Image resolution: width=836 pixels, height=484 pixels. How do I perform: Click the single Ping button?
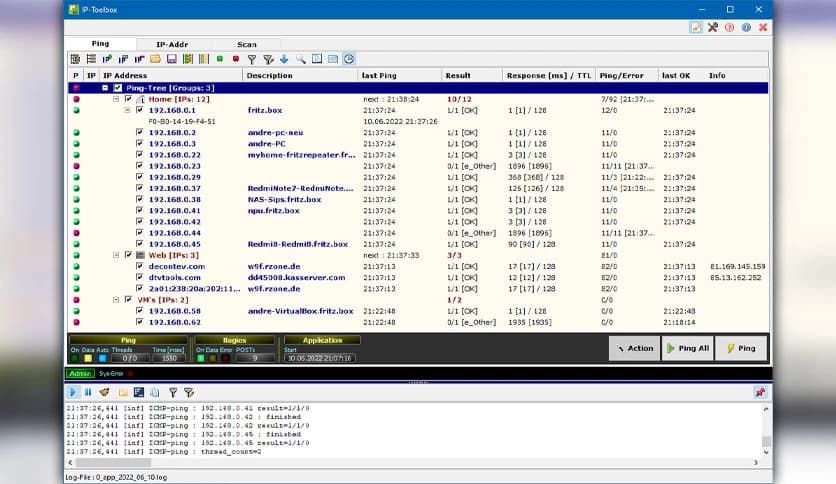741,348
